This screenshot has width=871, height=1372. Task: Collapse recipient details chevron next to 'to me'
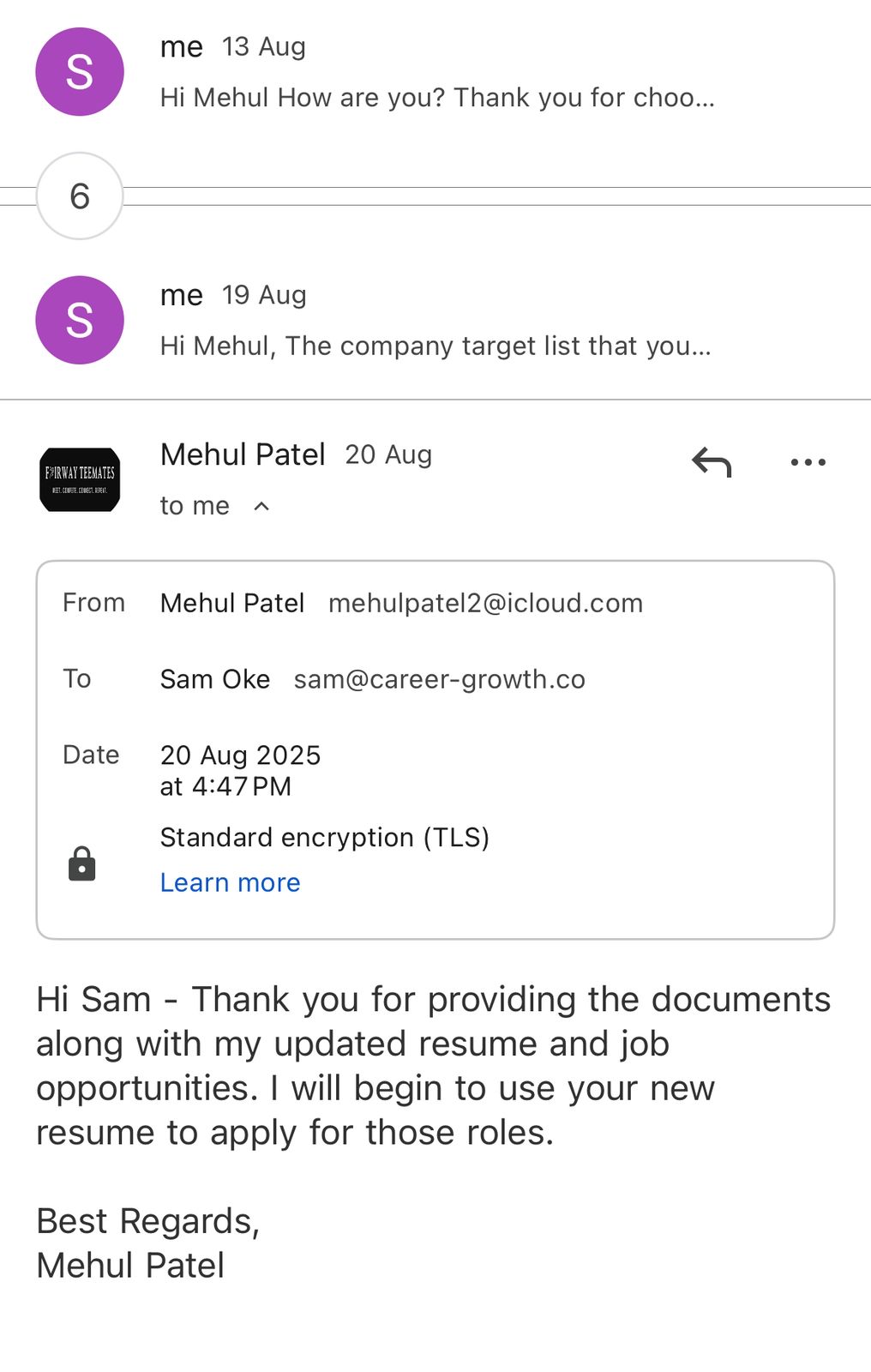pyautogui.click(x=262, y=506)
